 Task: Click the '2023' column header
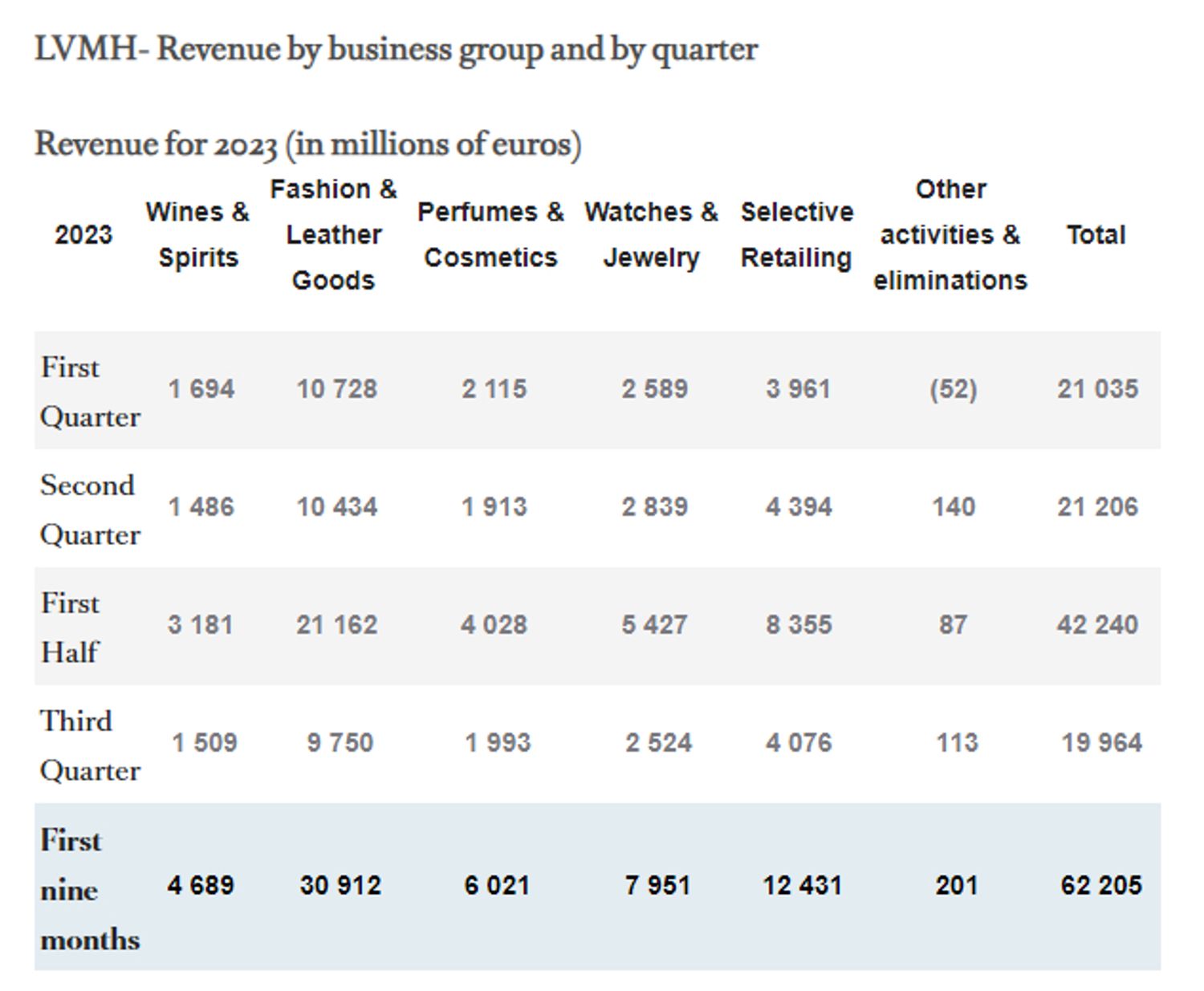coord(83,234)
